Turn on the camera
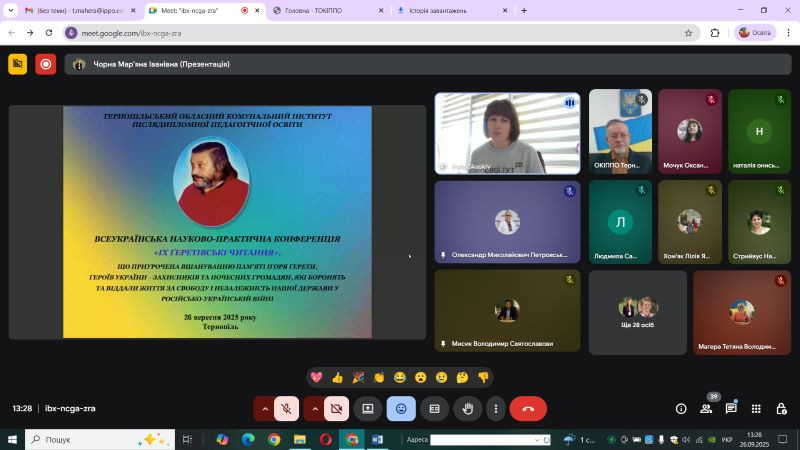This screenshot has height=450, width=800. point(336,408)
